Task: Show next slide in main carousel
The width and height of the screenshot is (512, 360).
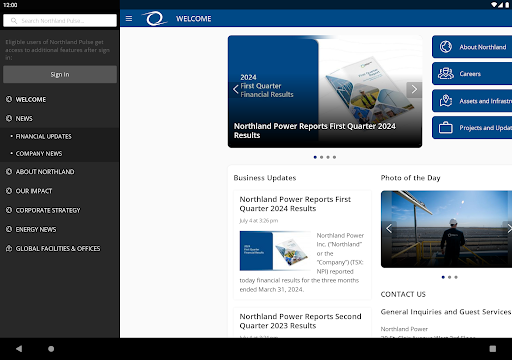Action: pyautogui.click(x=414, y=89)
